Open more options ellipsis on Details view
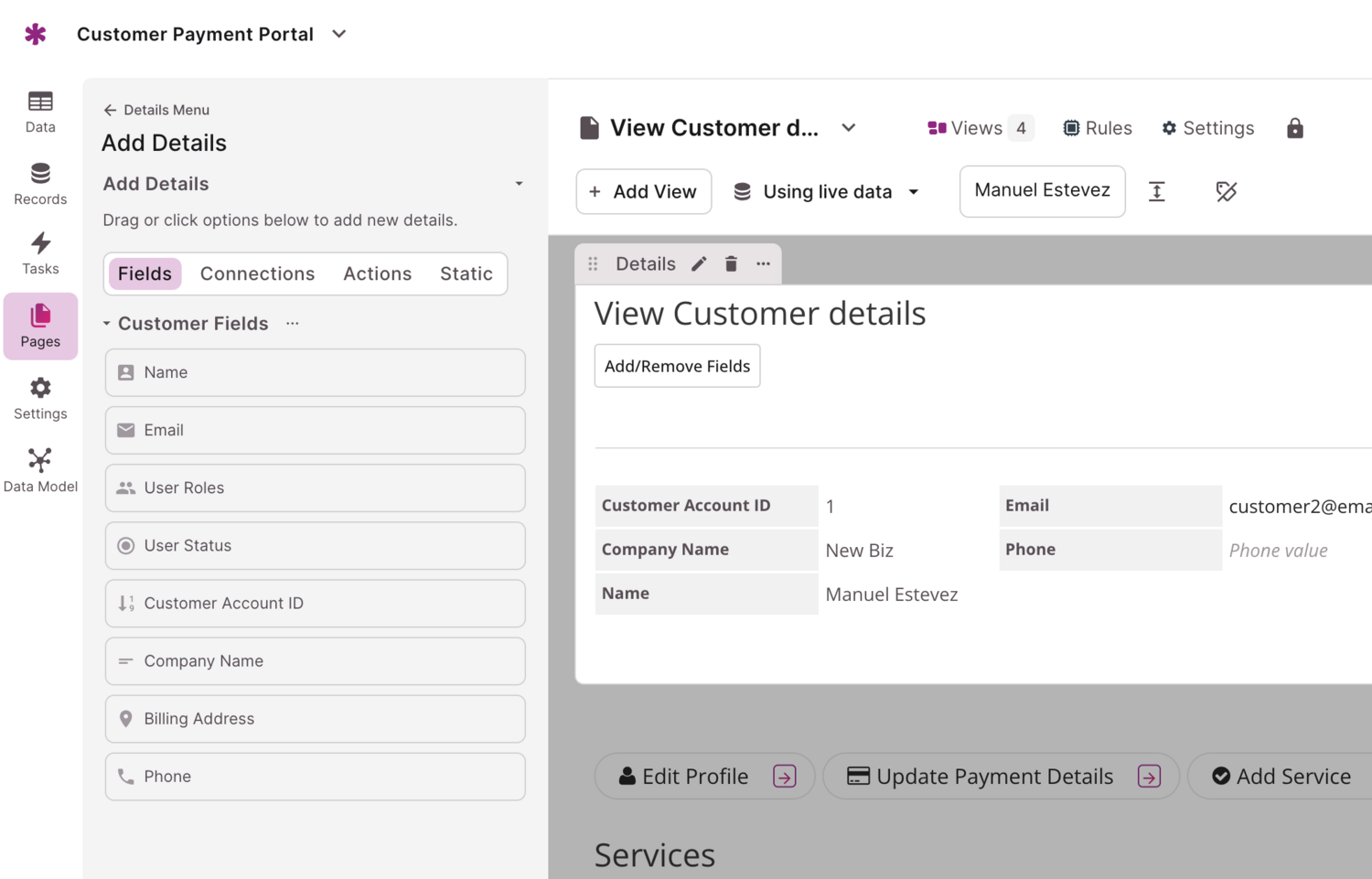The width and height of the screenshot is (1372, 879). (763, 264)
